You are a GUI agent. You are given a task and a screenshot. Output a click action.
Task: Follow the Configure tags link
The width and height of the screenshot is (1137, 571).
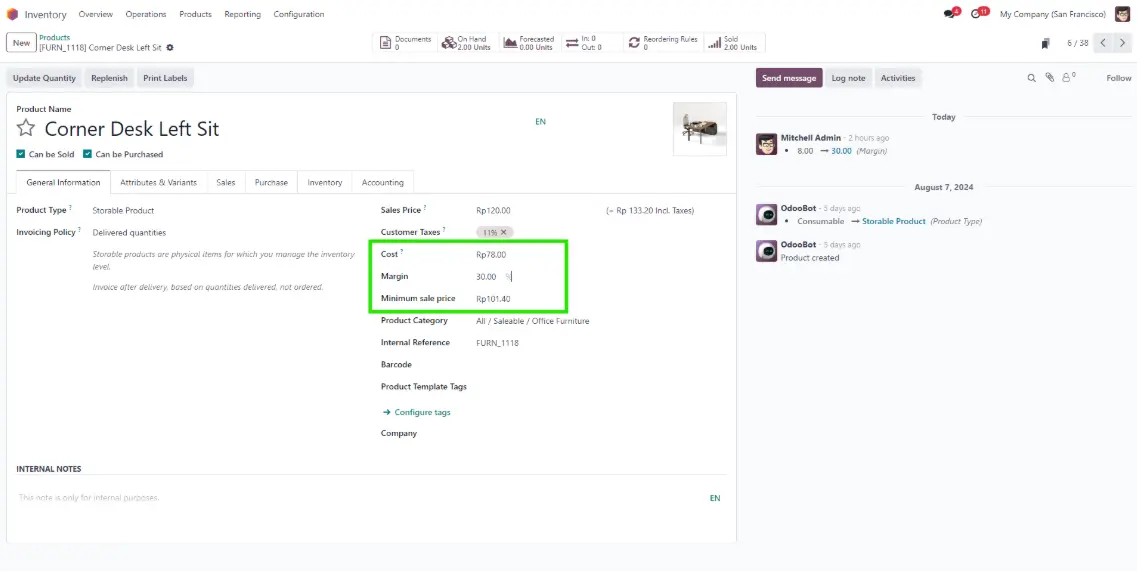click(422, 412)
